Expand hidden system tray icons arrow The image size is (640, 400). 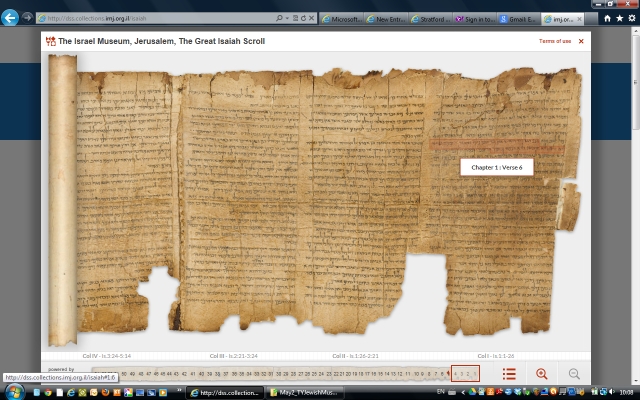point(463,392)
